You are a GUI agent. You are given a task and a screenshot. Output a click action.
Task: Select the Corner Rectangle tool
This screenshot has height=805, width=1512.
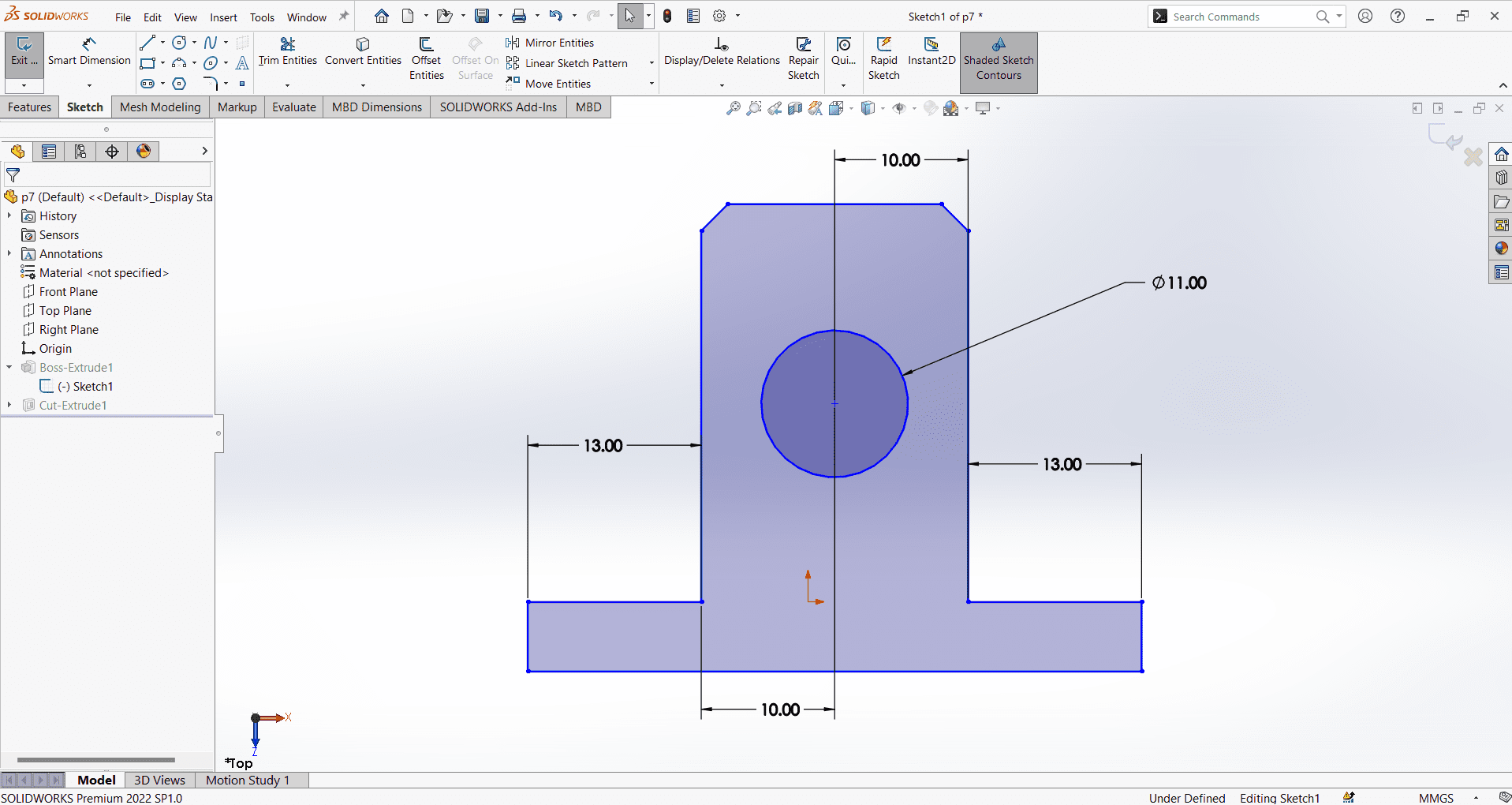(x=147, y=63)
